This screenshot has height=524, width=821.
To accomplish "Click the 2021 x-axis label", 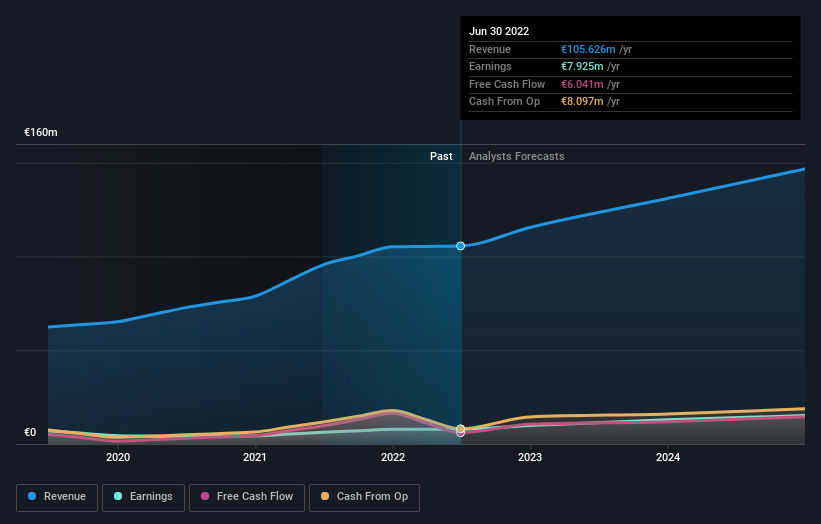I will 254,458.
